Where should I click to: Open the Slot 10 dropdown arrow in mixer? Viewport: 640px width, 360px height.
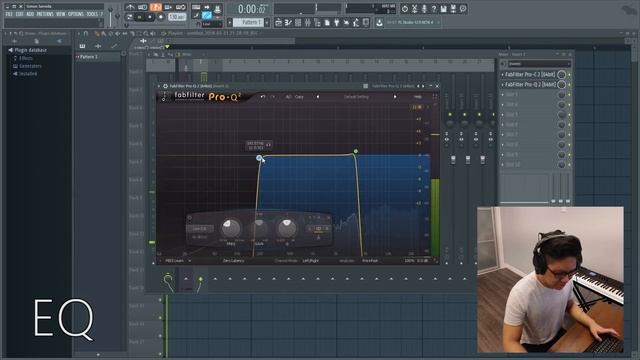coord(502,165)
